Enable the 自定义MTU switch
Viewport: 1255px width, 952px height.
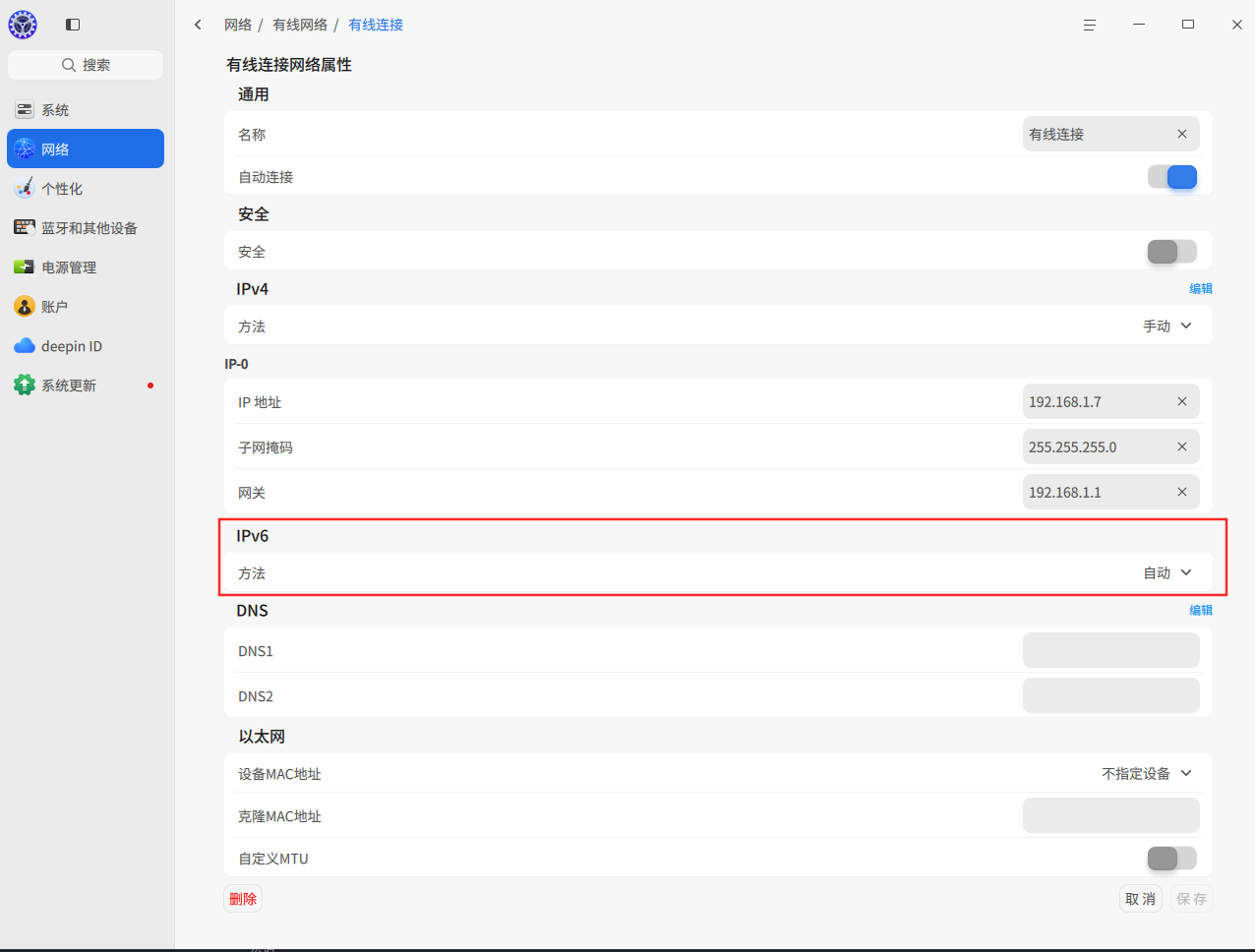[1172, 859]
